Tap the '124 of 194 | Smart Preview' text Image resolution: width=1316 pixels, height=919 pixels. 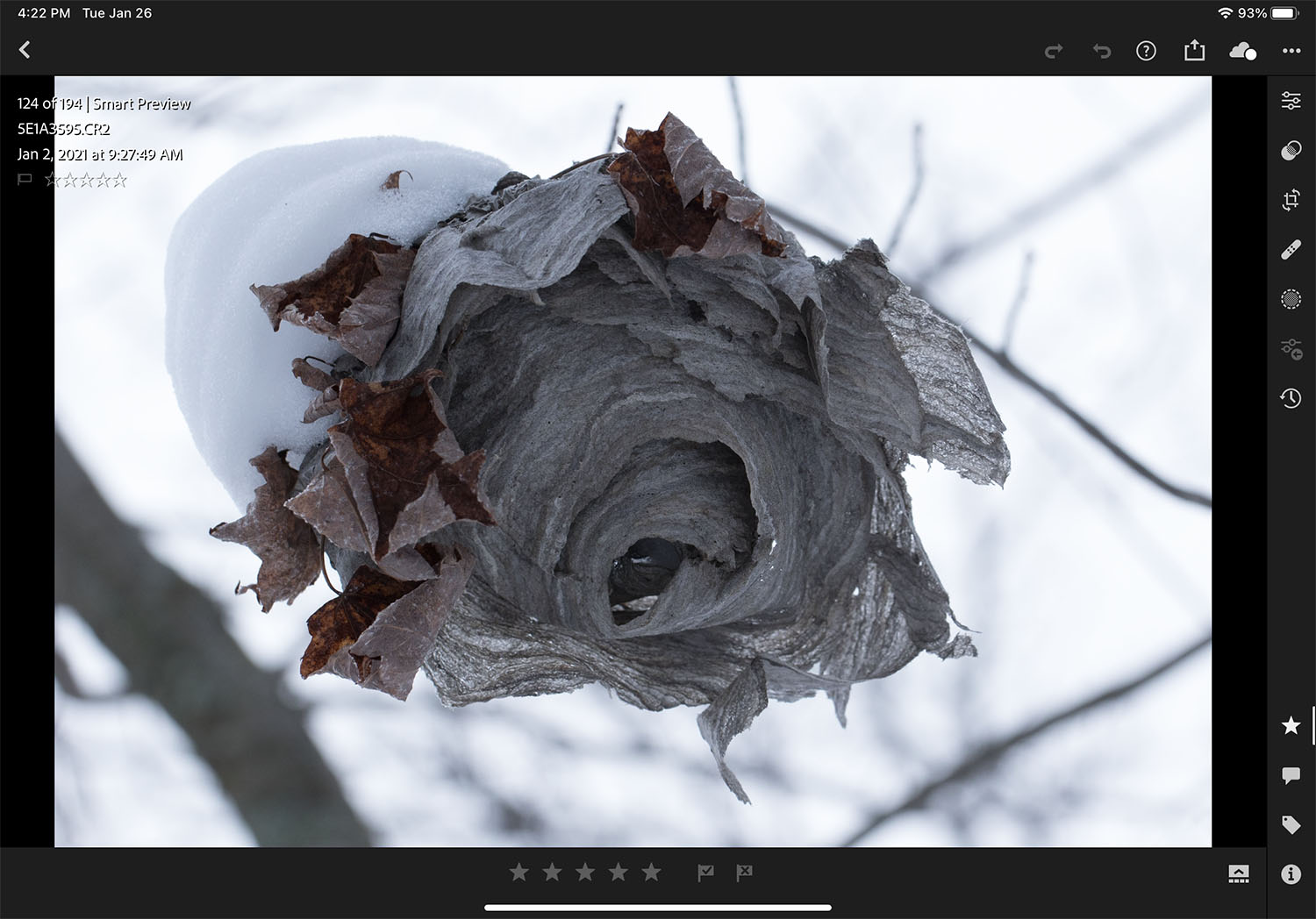pyautogui.click(x=104, y=103)
